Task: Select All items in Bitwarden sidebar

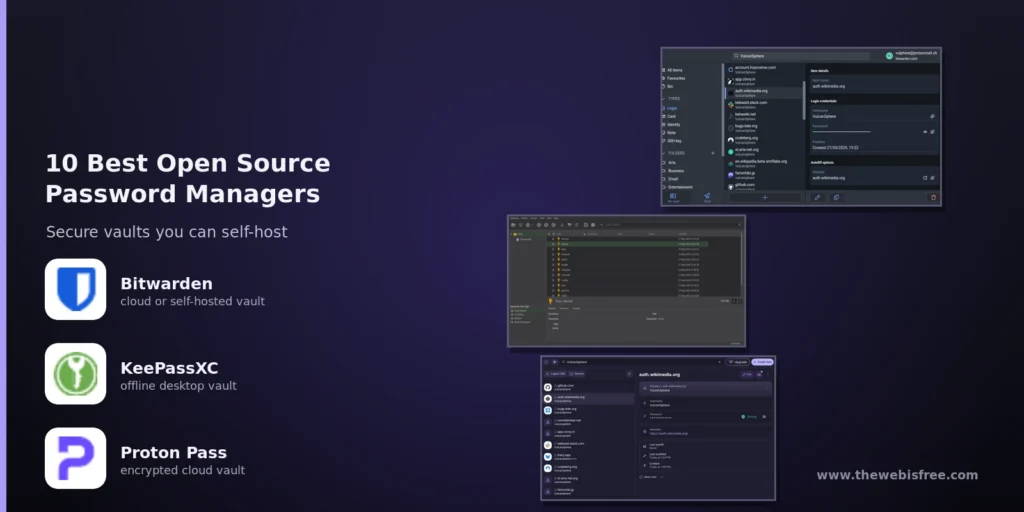Action: [673, 70]
